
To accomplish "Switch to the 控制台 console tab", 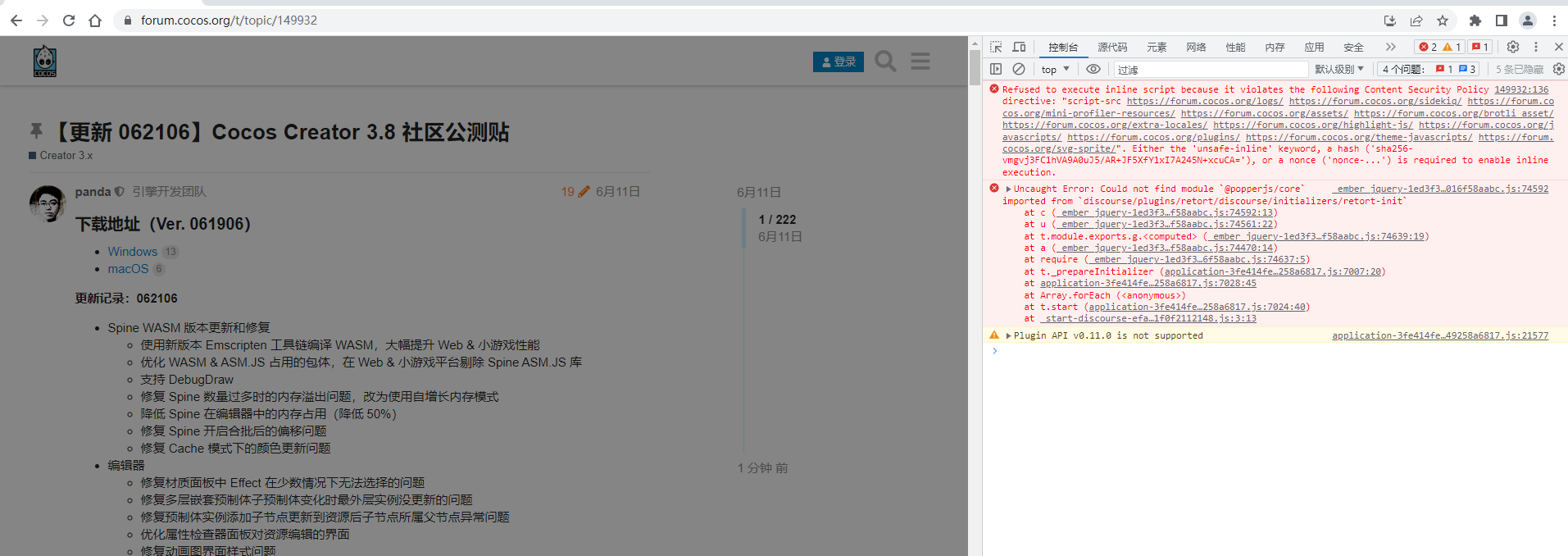I will coord(1063,48).
